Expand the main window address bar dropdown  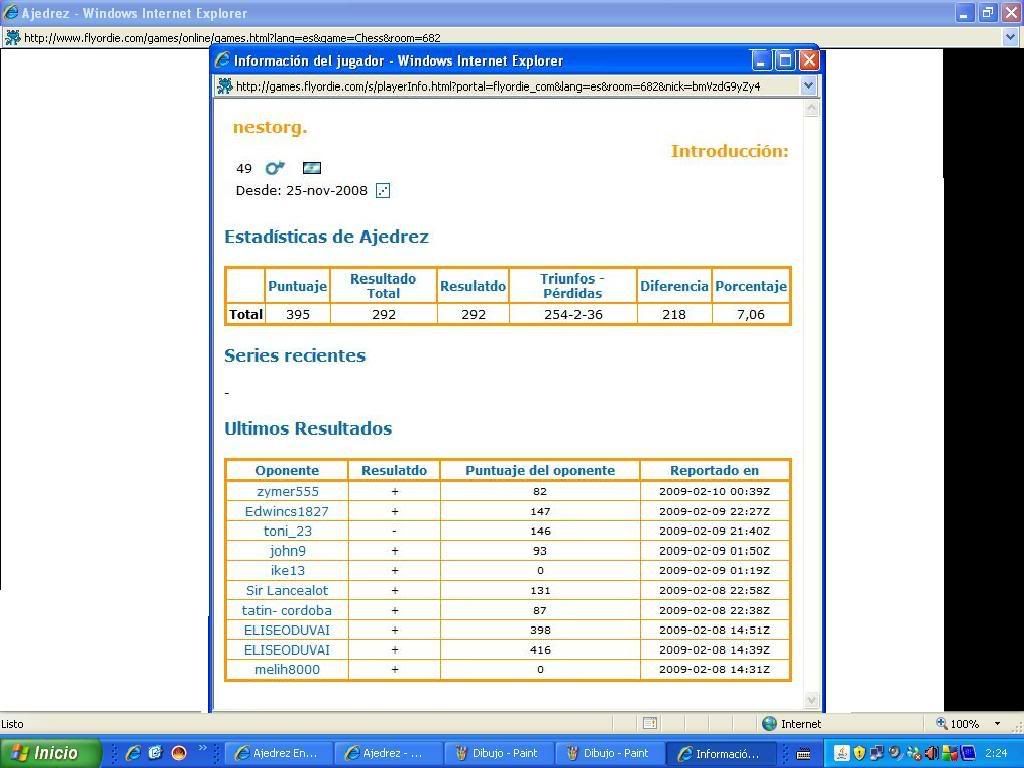pos(1010,37)
